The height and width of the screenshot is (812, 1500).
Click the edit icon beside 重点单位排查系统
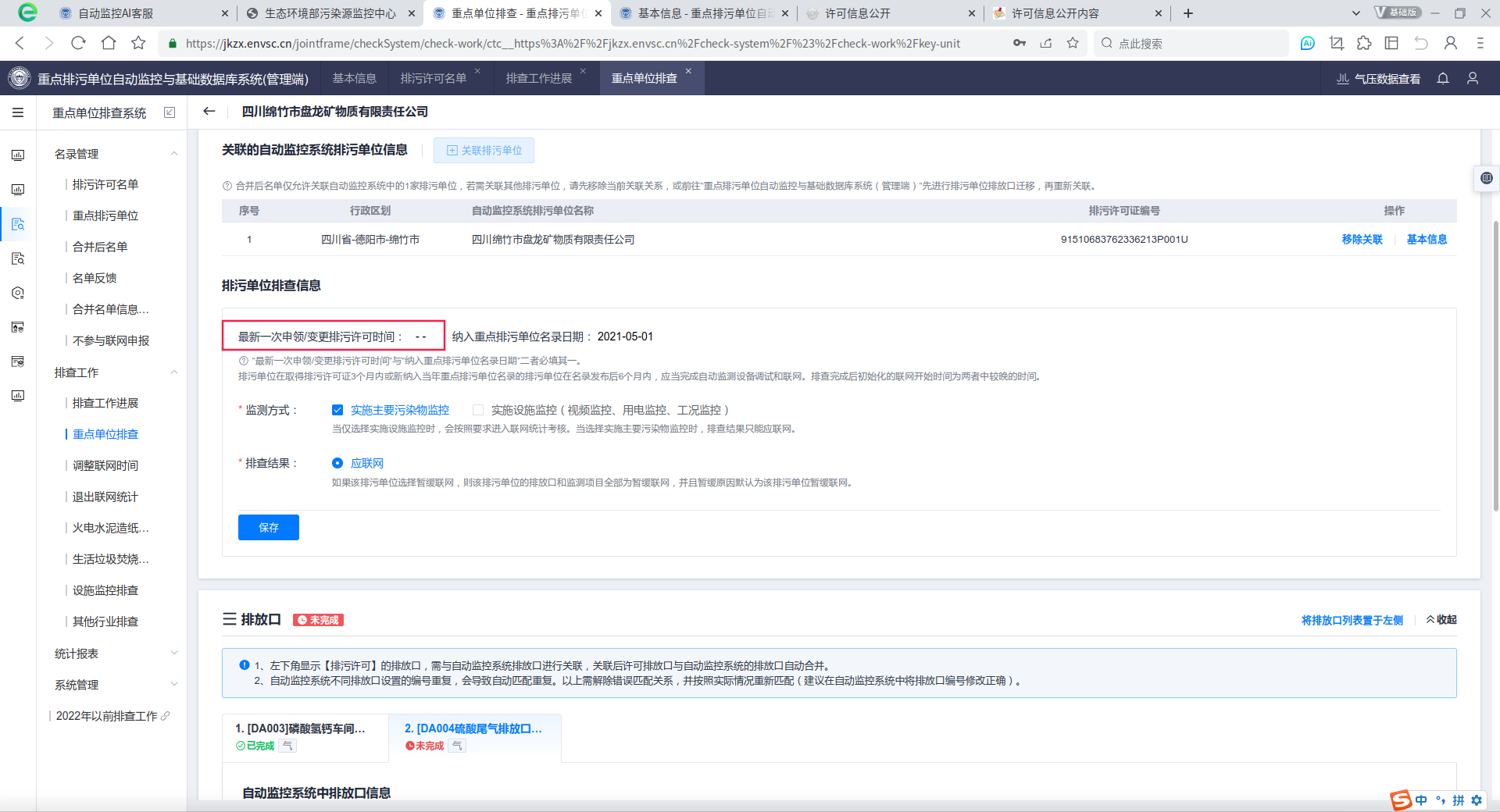170,112
